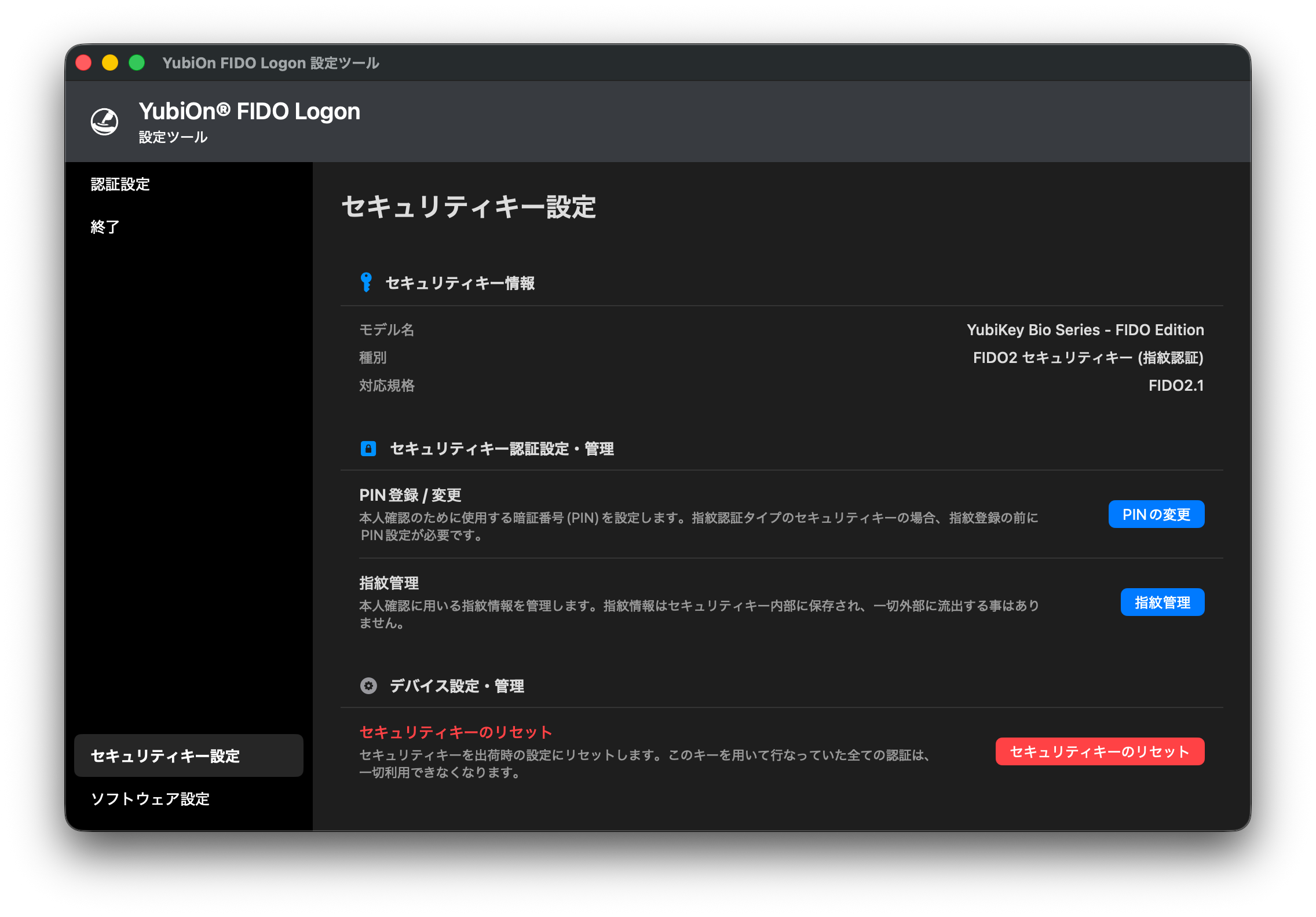1316x917 pixels.
Task: Click the blue lock icon beside セキュリティキー認証設定・管理
Action: coord(368,449)
